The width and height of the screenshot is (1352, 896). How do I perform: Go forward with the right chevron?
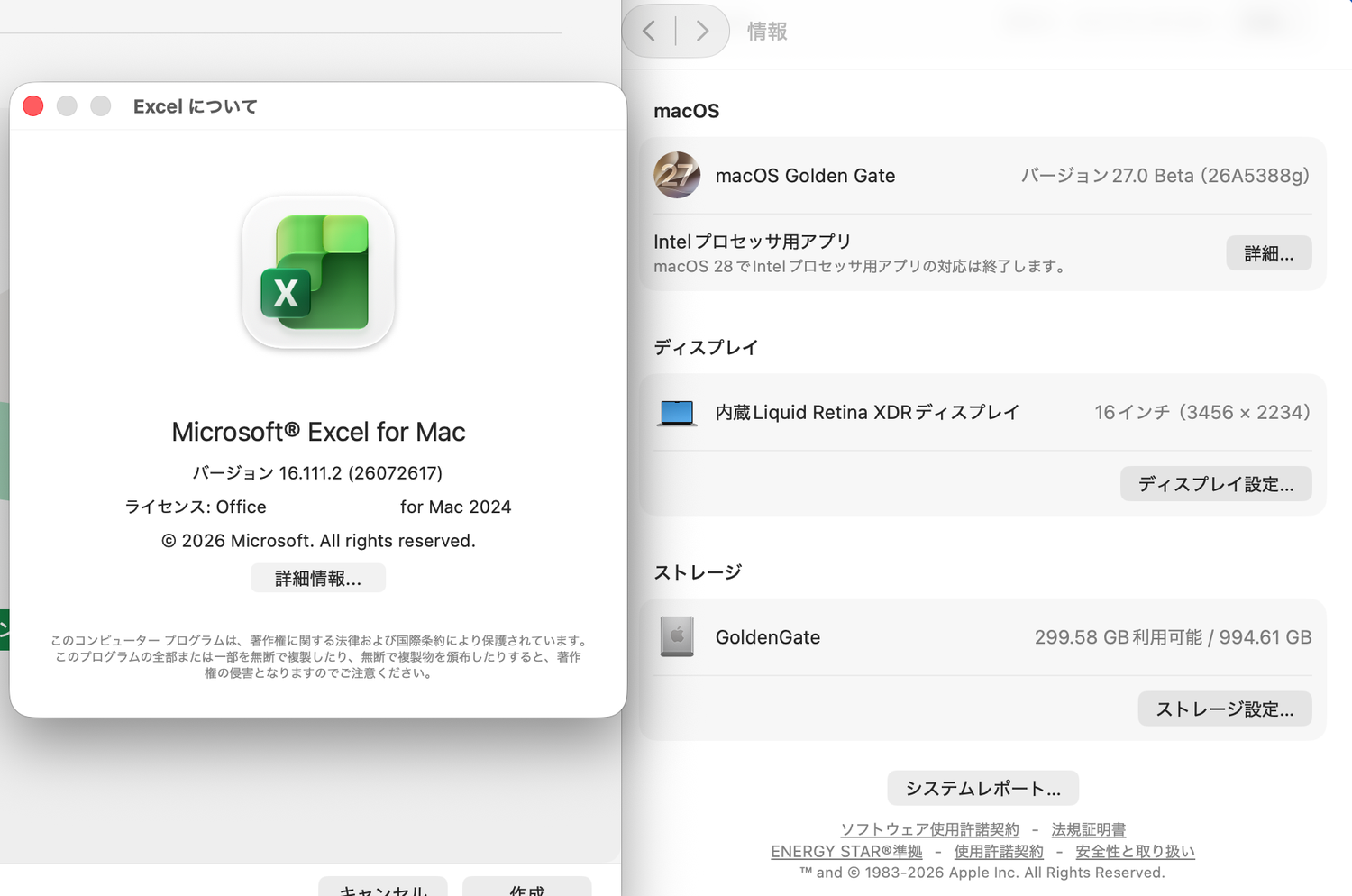[702, 31]
